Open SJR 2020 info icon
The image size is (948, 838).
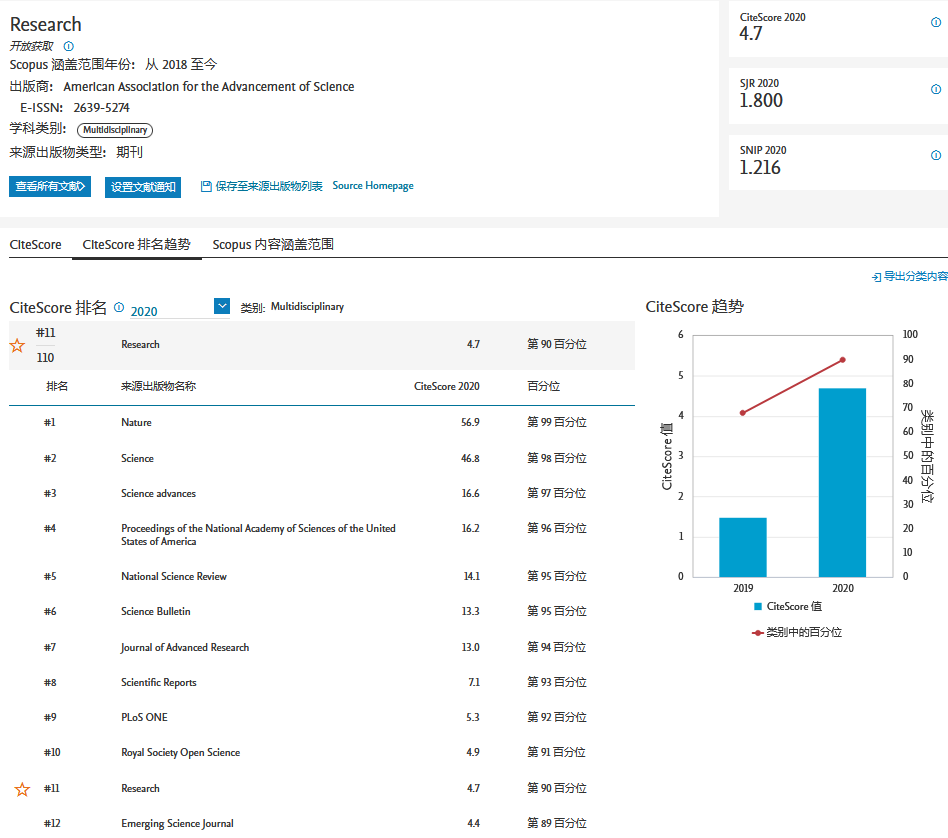point(935,89)
